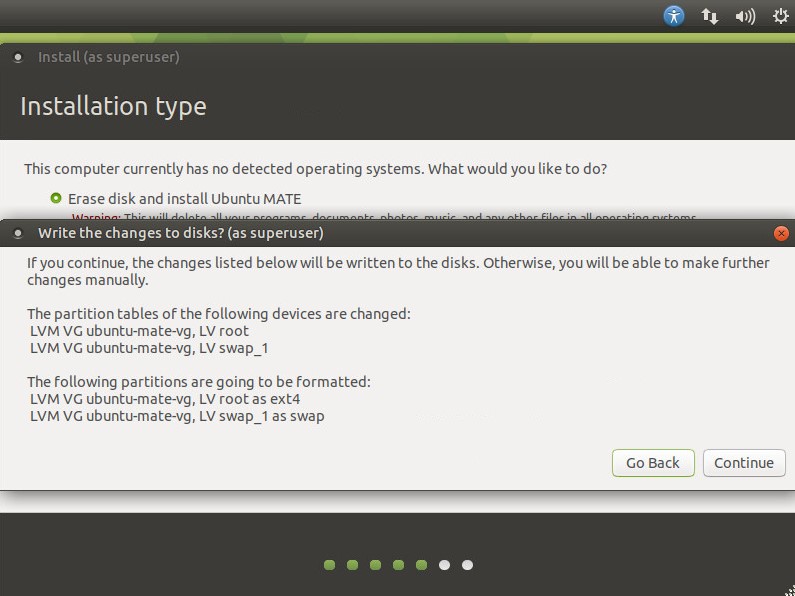Close the Write changes to disks dialog

pos(781,233)
